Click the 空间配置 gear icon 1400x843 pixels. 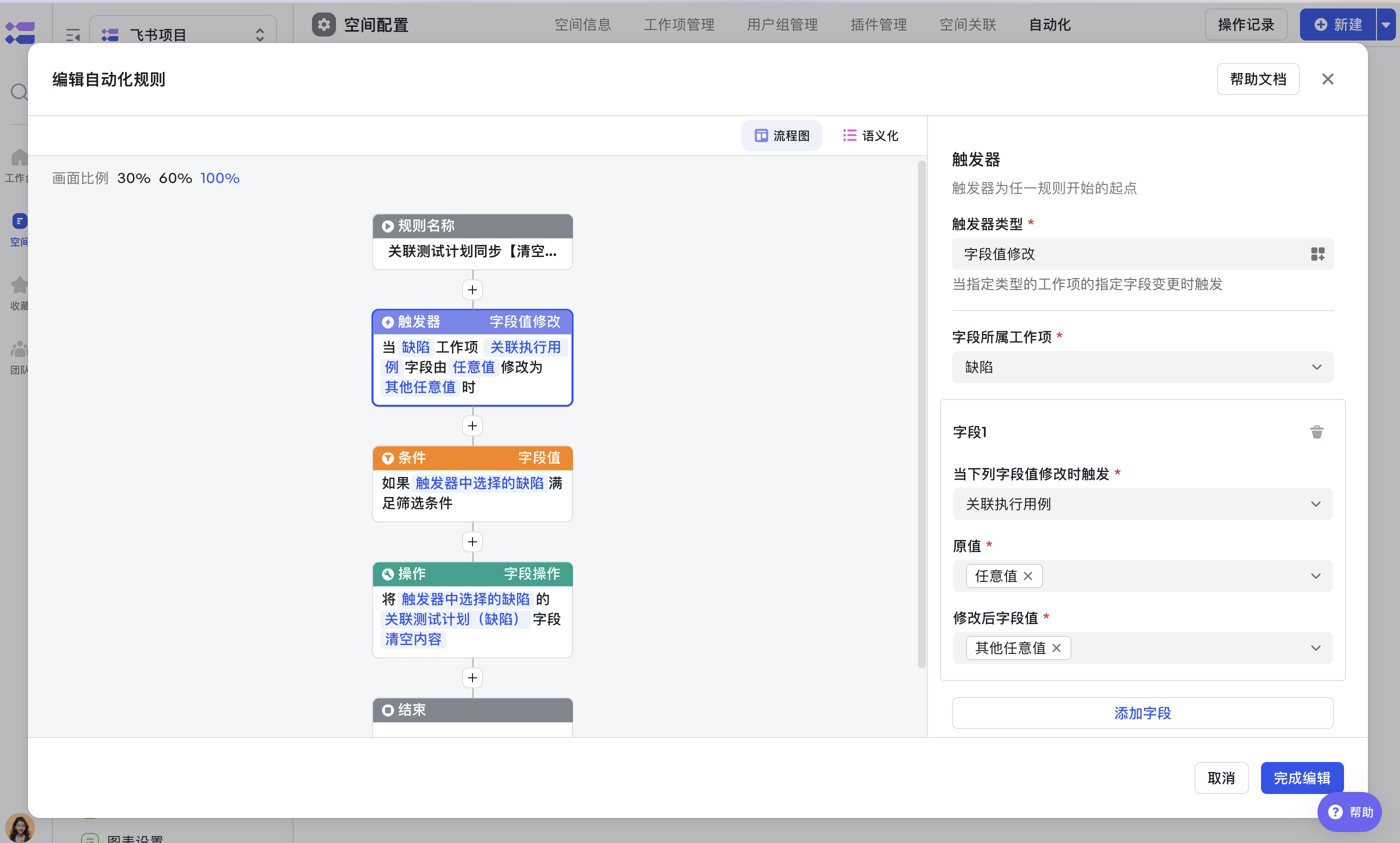323,24
